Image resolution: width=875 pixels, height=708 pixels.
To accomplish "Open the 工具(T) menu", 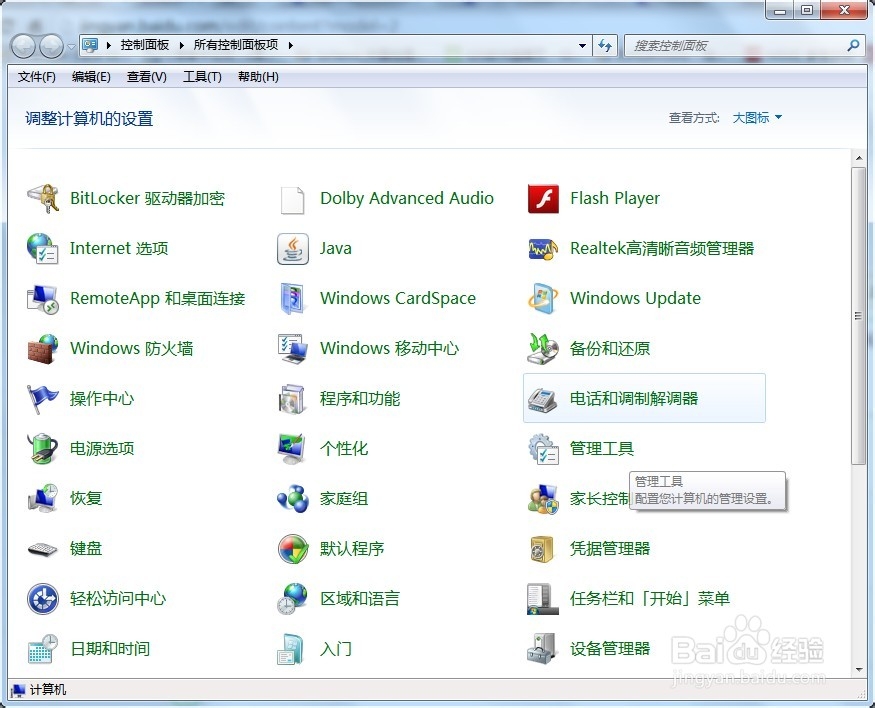I will (x=202, y=77).
